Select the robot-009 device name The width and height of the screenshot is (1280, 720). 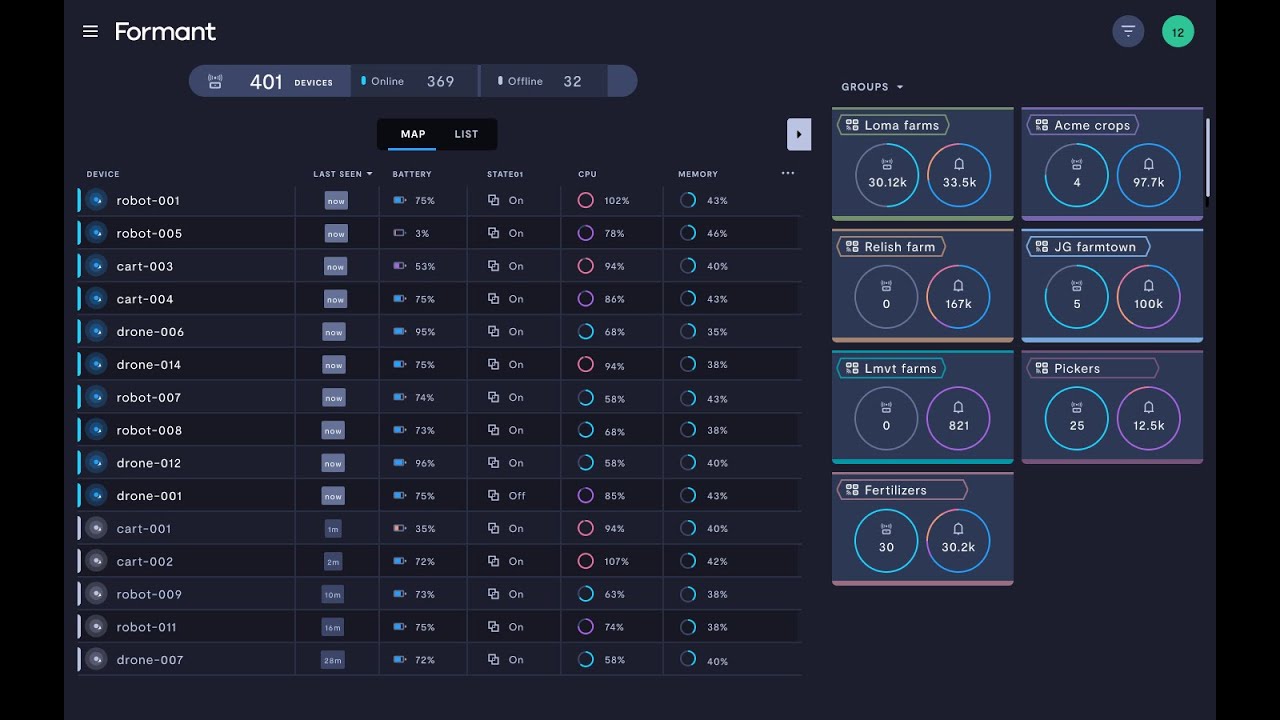click(x=149, y=594)
